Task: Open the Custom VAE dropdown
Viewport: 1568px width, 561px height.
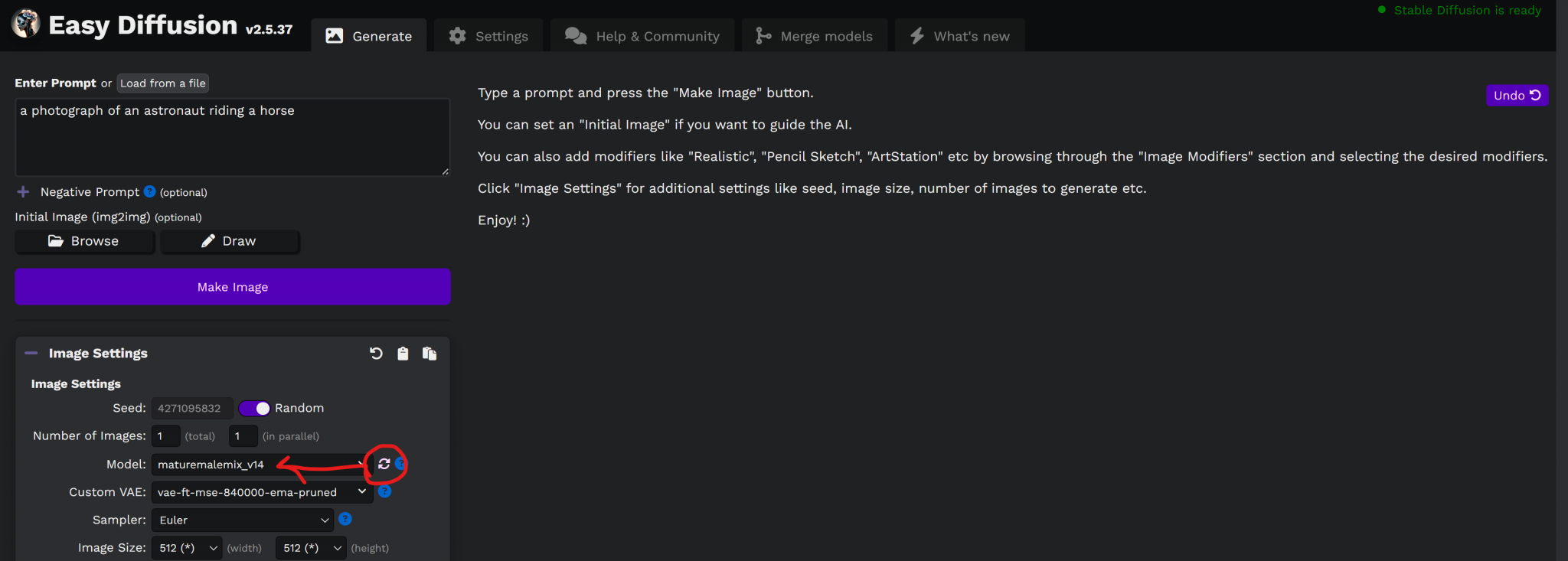Action: (x=262, y=492)
